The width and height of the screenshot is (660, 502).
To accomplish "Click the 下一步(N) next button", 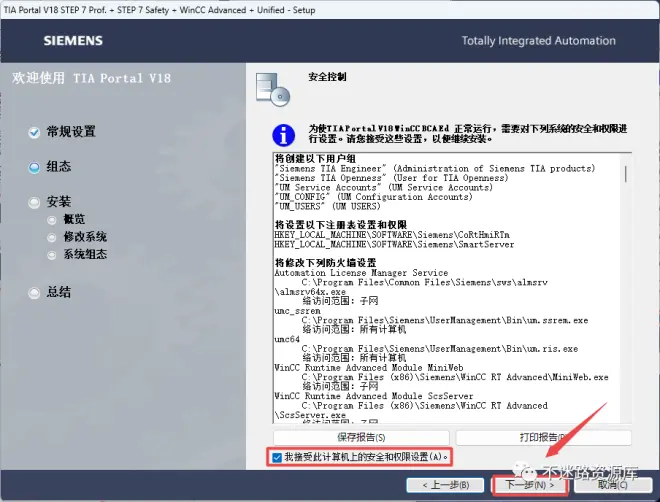I will tap(530, 485).
